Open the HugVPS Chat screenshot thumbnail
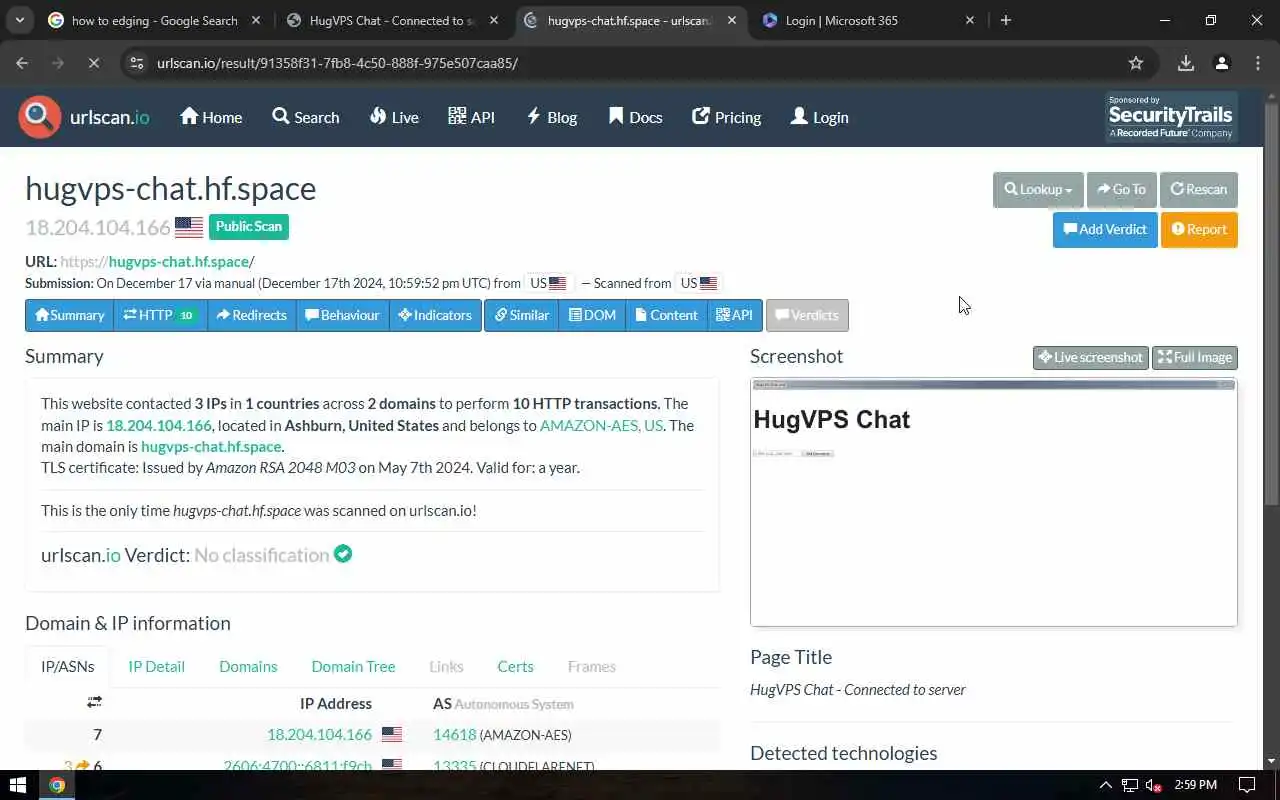The image size is (1280, 800). tap(993, 502)
